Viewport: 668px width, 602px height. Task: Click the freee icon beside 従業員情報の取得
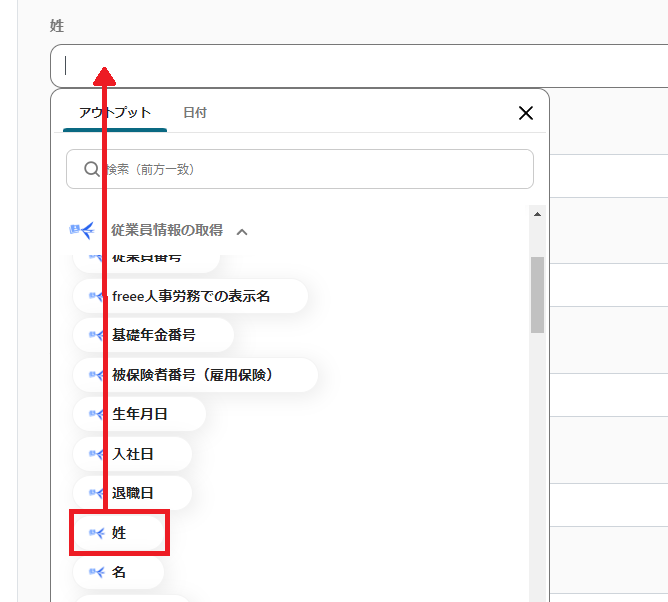(x=81, y=230)
